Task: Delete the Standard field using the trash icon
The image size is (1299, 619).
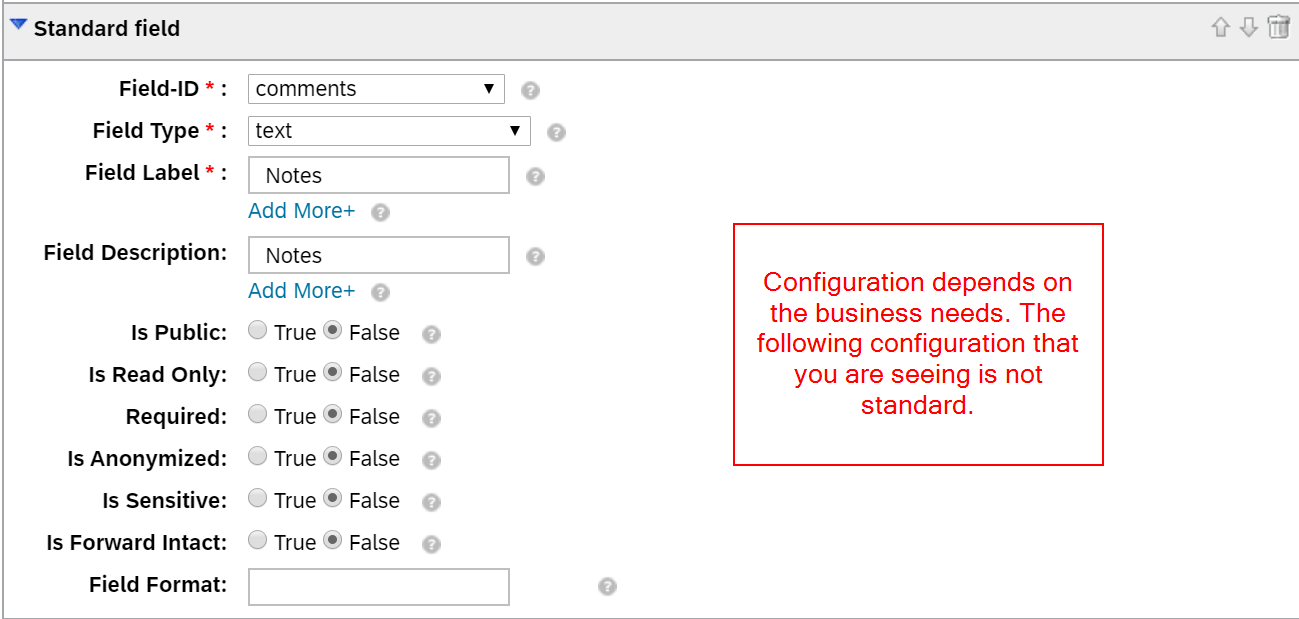Action: (x=1278, y=27)
